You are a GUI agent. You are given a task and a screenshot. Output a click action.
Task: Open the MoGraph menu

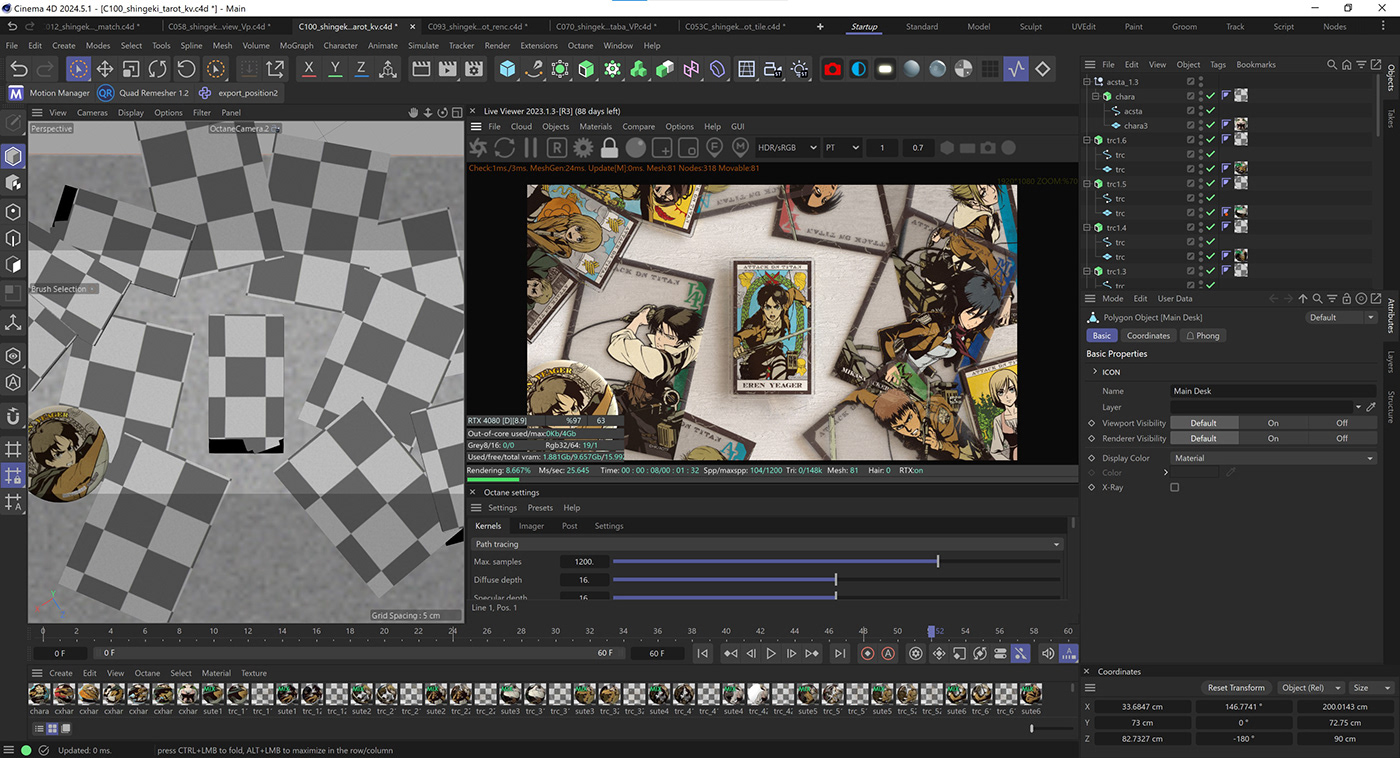(x=296, y=46)
